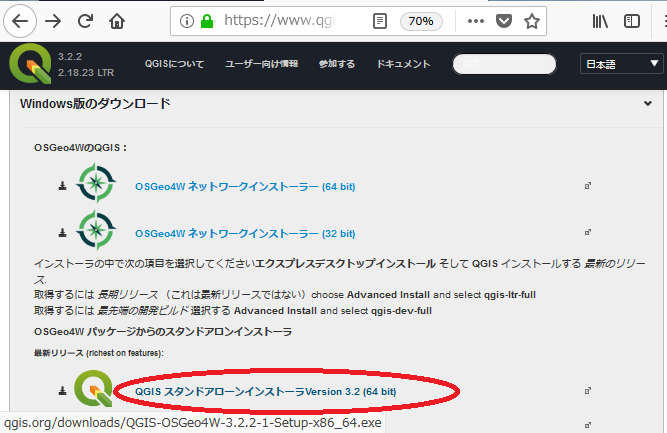Screen dimensions: 667x433
Task: Click the OSGeo4WのQGIS heading text
Action: tap(80, 148)
